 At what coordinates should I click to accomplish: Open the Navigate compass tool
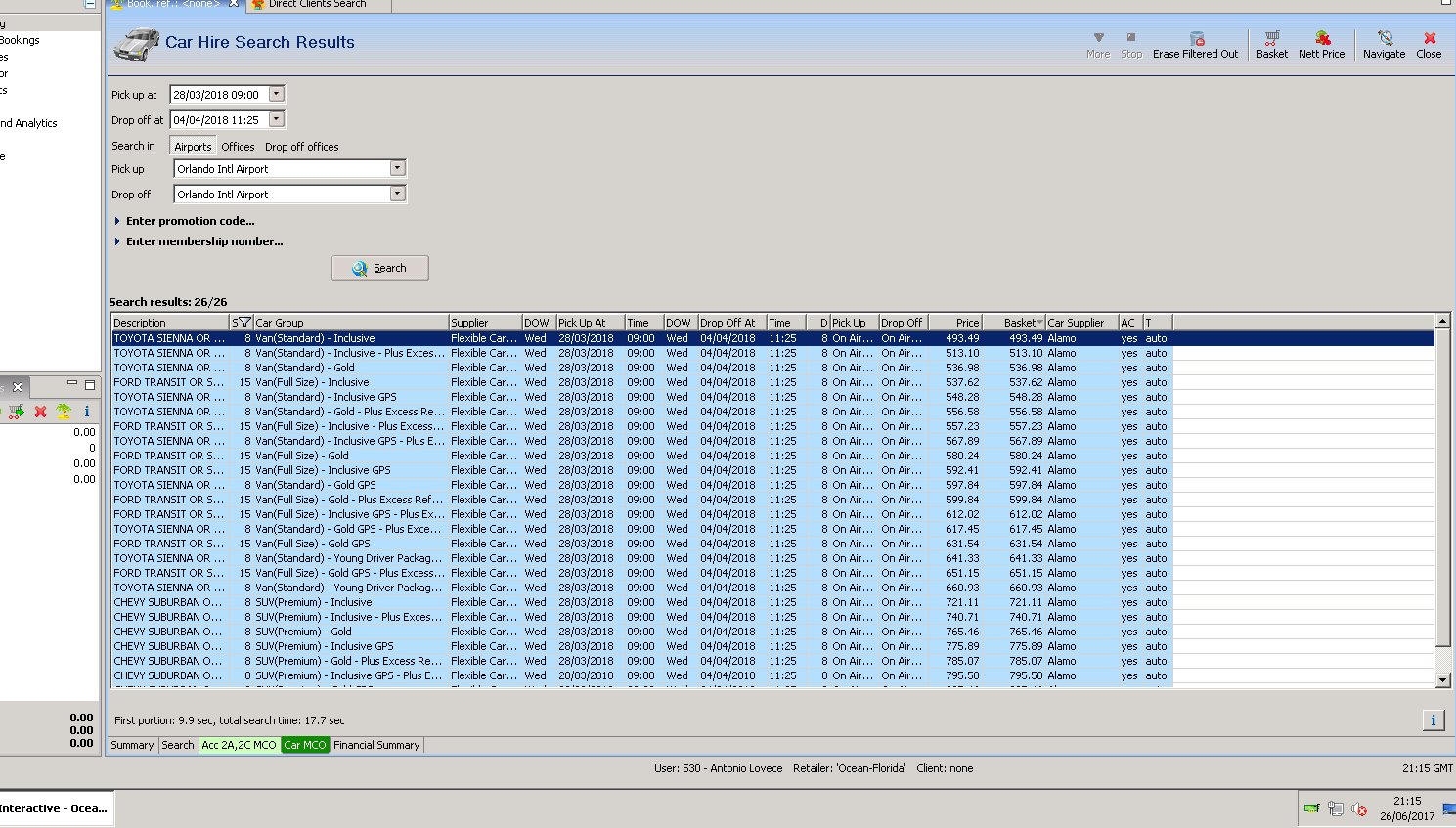coord(1384,44)
